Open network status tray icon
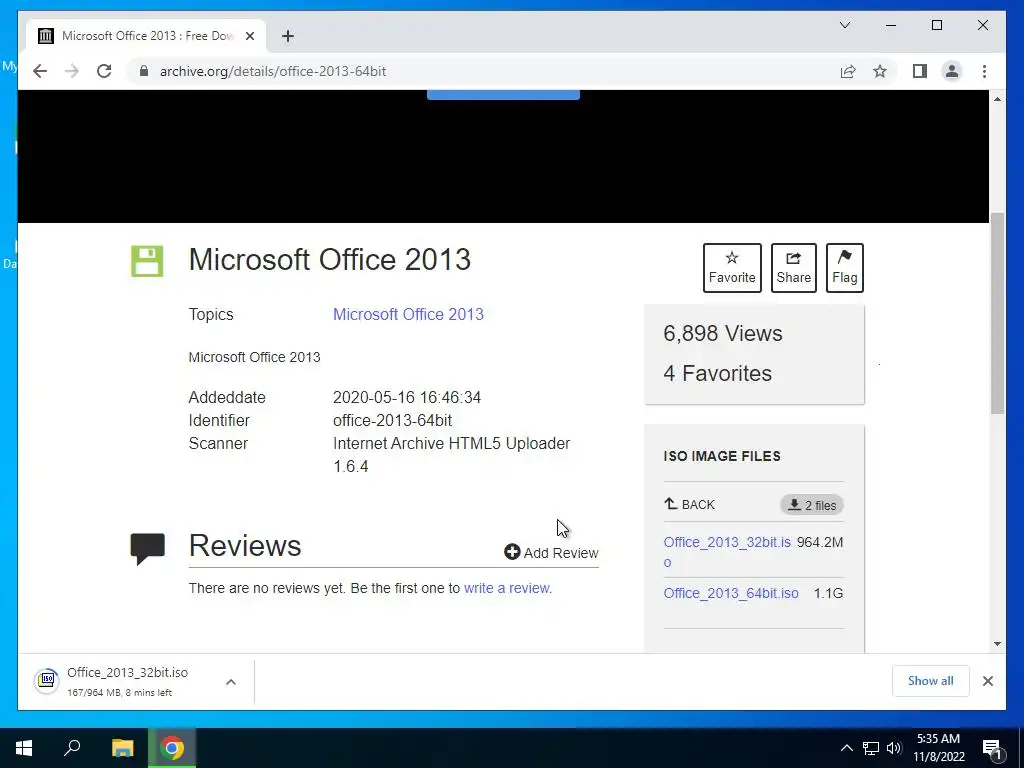 [871, 748]
